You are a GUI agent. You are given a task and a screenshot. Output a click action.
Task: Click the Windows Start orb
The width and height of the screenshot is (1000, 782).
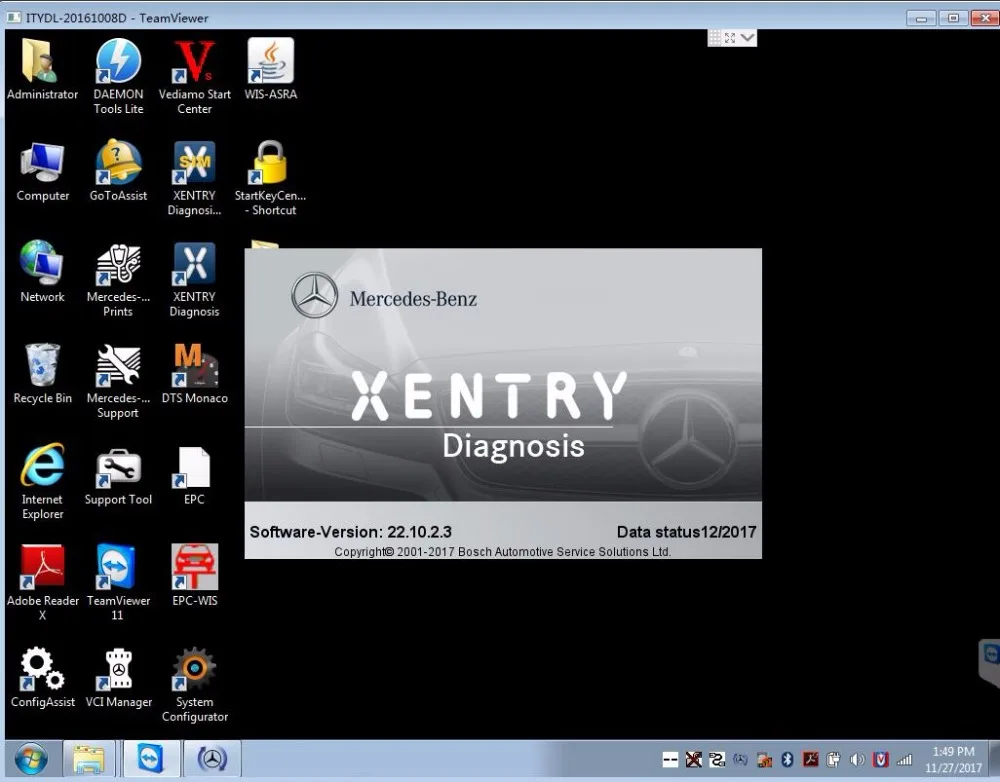[x=31, y=759]
